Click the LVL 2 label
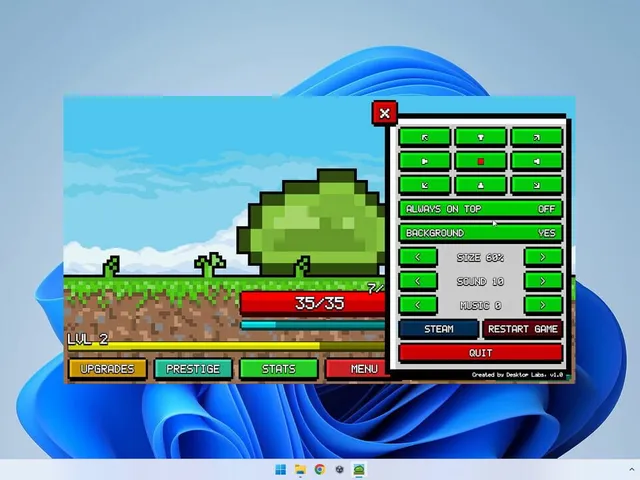The height and width of the screenshot is (480, 640). tap(88, 339)
